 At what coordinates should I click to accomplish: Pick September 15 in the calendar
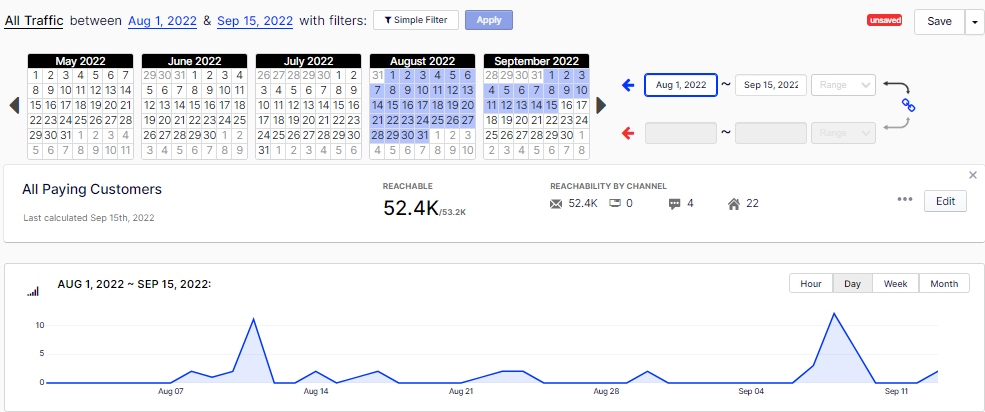click(552, 105)
